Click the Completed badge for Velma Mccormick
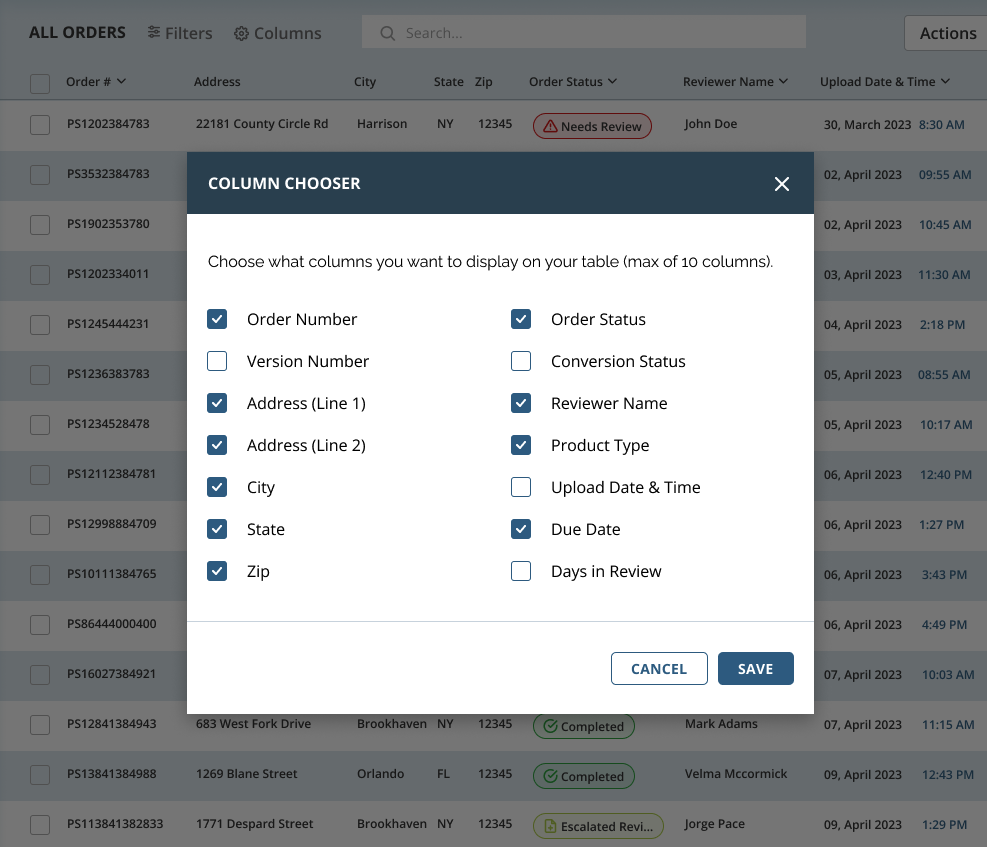The width and height of the screenshot is (987, 847). [x=583, y=776]
